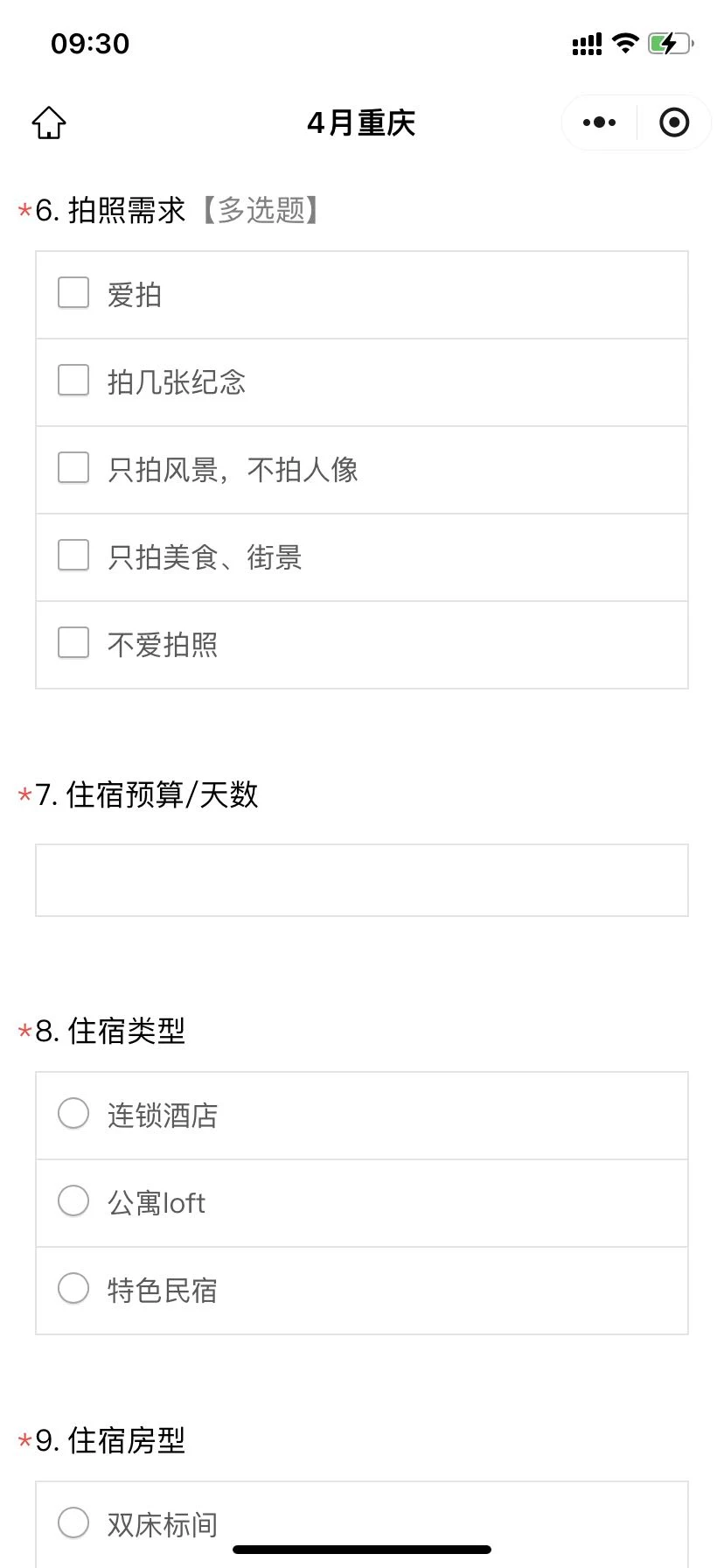Viewport: 724px width, 1568px height.
Task: Tap the mini program close circle icon
Action: click(x=674, y=122)
